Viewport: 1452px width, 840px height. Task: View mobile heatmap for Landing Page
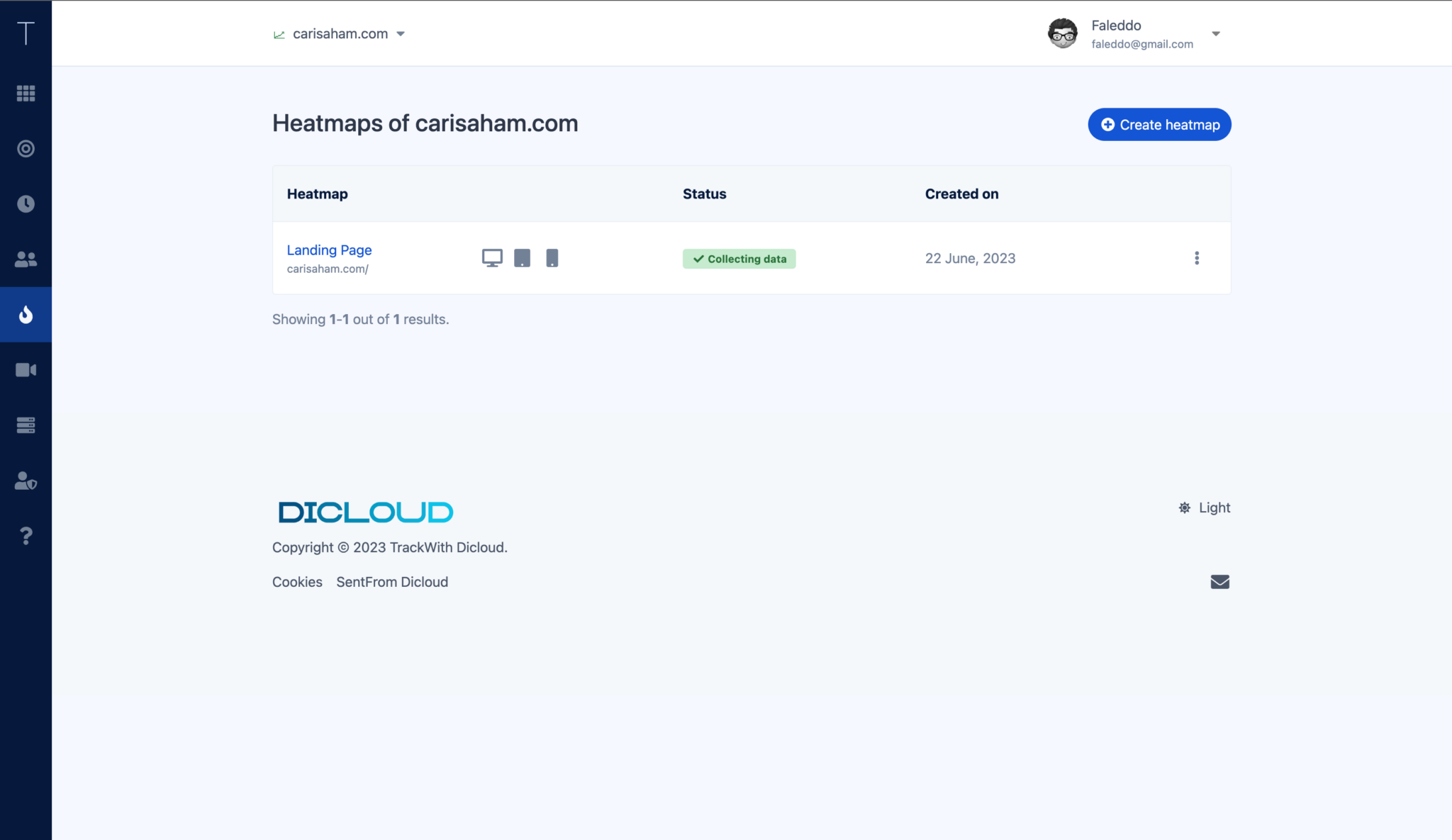[552, 258]
